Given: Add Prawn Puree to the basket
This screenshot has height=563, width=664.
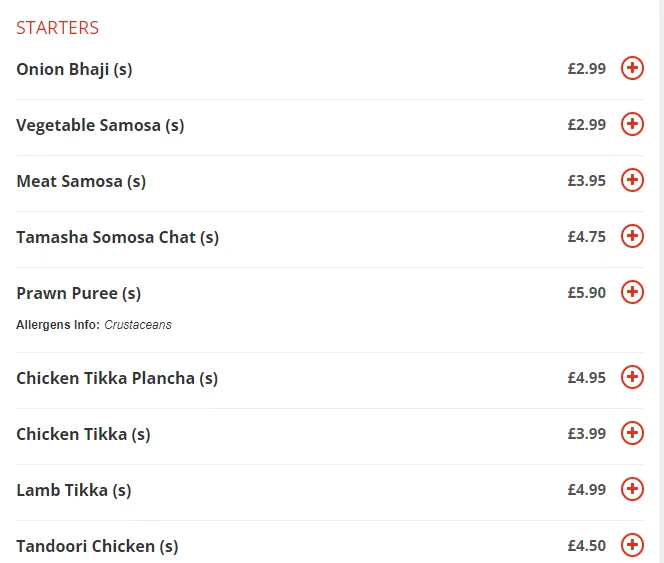Looking at the screenshot, I should pyautogui.click(x=632, y=292).
